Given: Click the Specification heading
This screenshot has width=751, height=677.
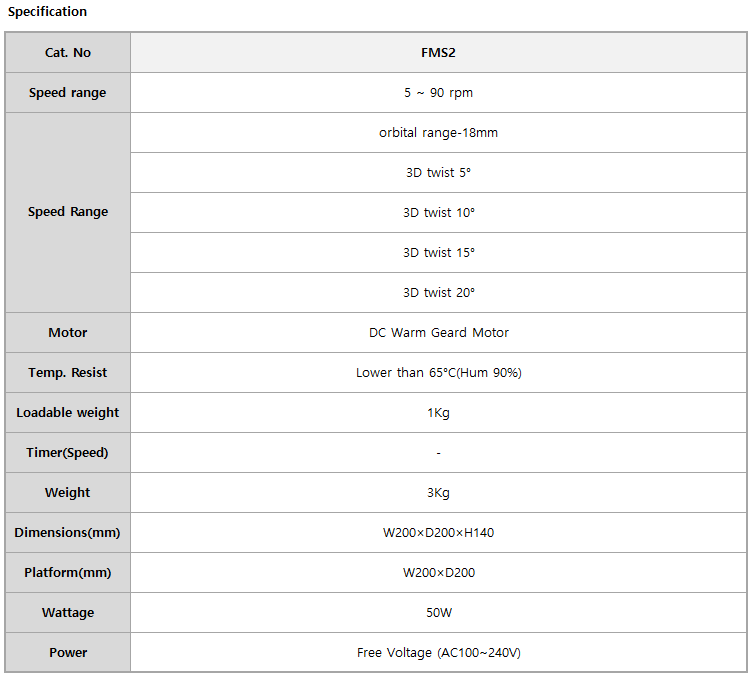Looking at the screenshot, I should (x=47, y=11).
